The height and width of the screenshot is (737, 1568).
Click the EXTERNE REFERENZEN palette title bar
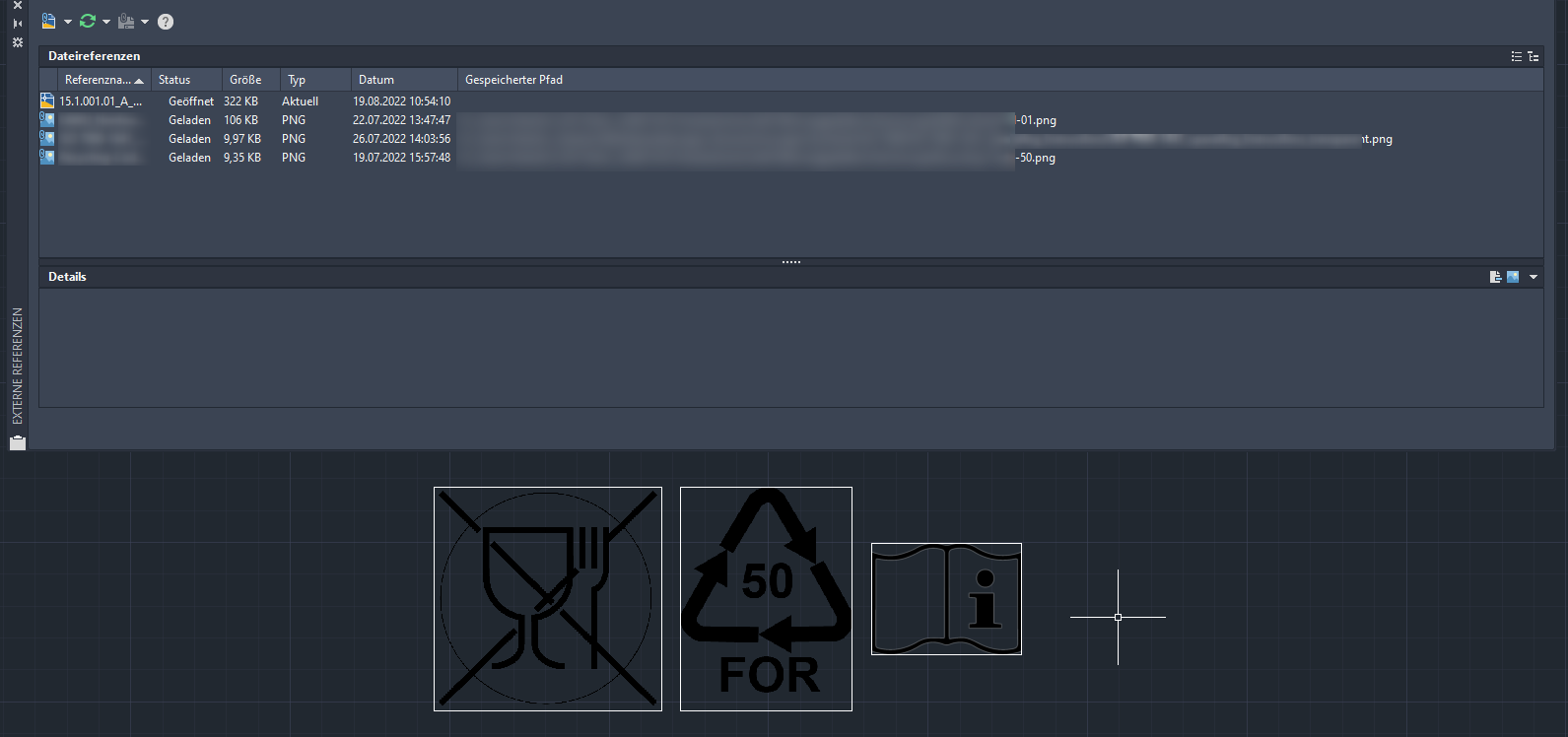coord(17,366)
